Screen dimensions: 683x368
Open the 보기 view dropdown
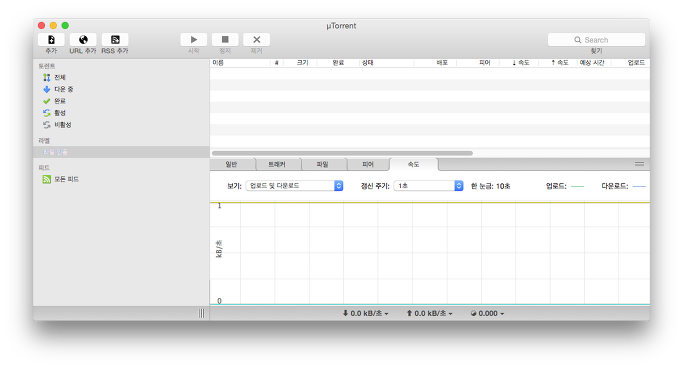coord(294,186)
